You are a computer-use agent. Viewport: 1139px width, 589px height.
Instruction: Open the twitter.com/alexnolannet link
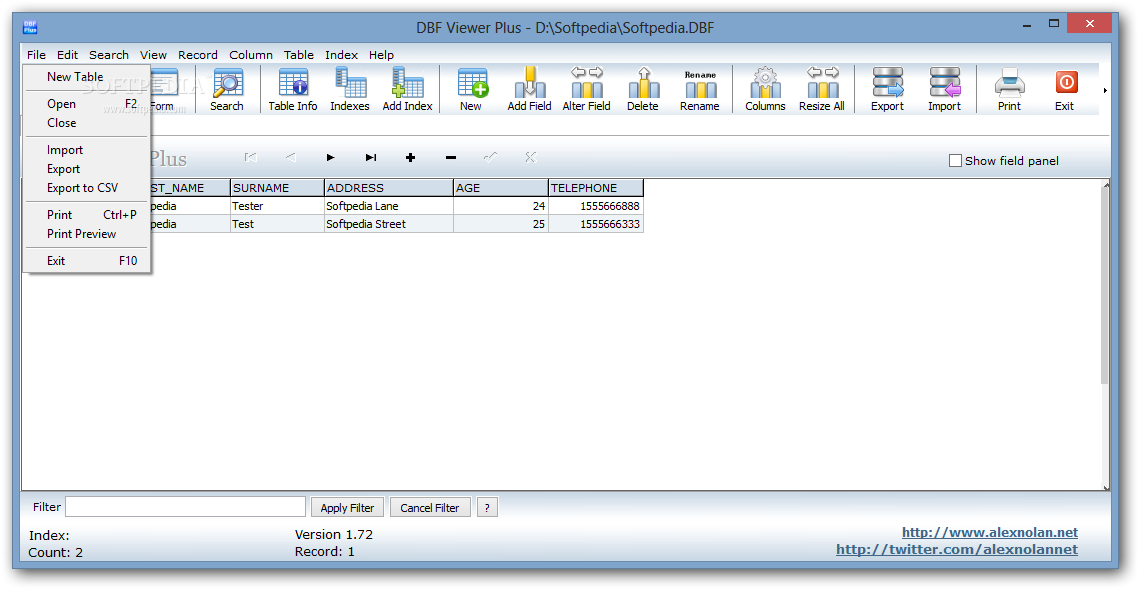957,549
